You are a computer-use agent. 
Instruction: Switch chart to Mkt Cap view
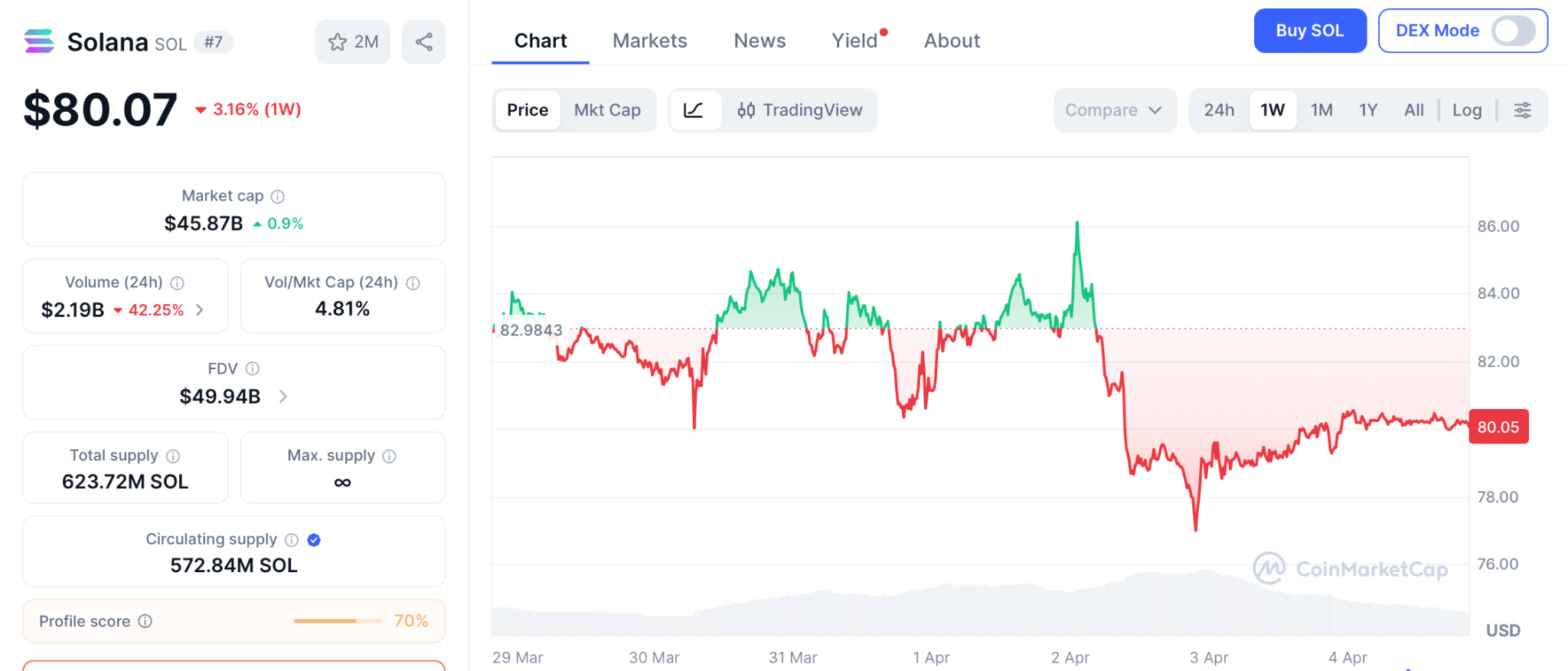(607, 110)
